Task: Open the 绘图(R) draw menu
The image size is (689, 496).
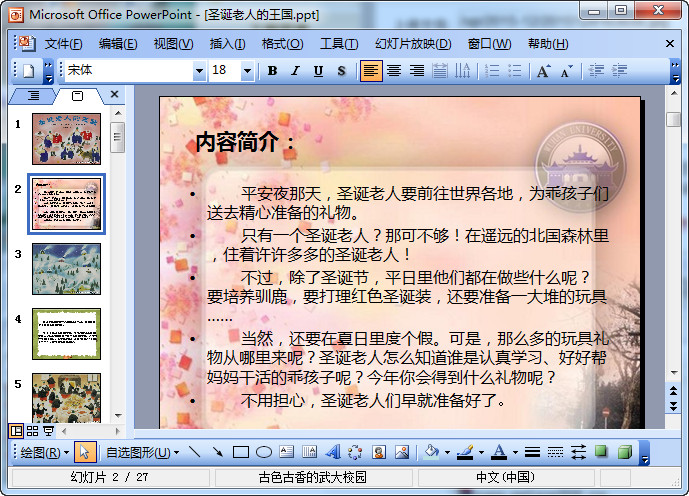Action: click(44, 452)
